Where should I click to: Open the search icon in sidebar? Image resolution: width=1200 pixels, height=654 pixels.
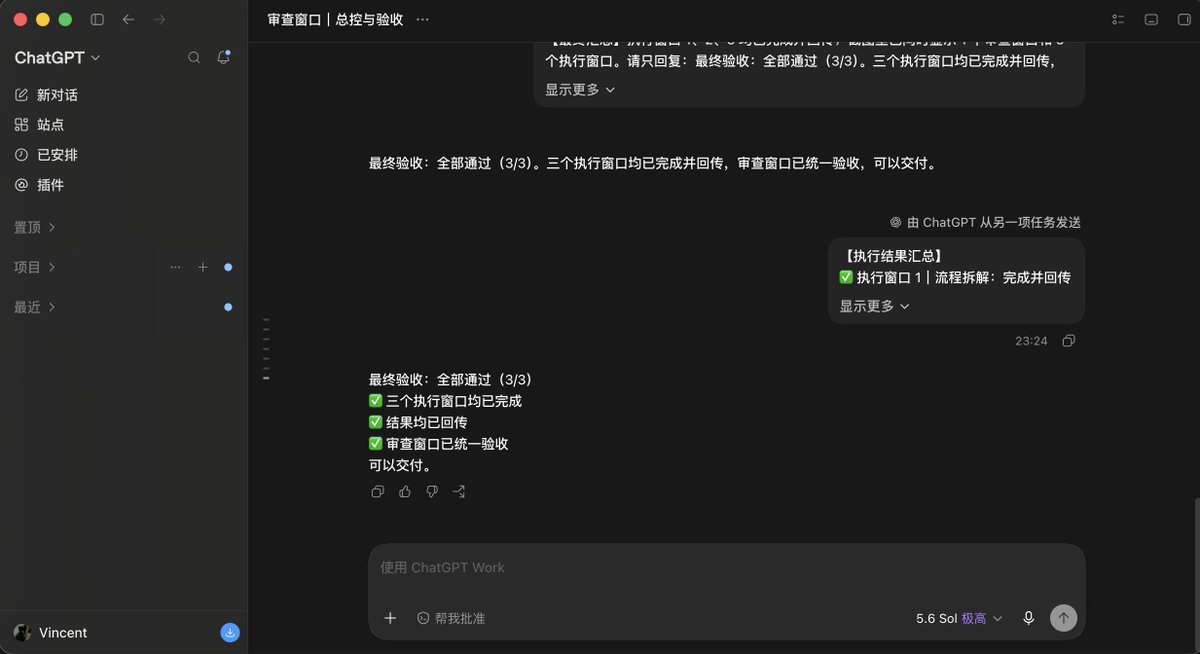(194, 58)
